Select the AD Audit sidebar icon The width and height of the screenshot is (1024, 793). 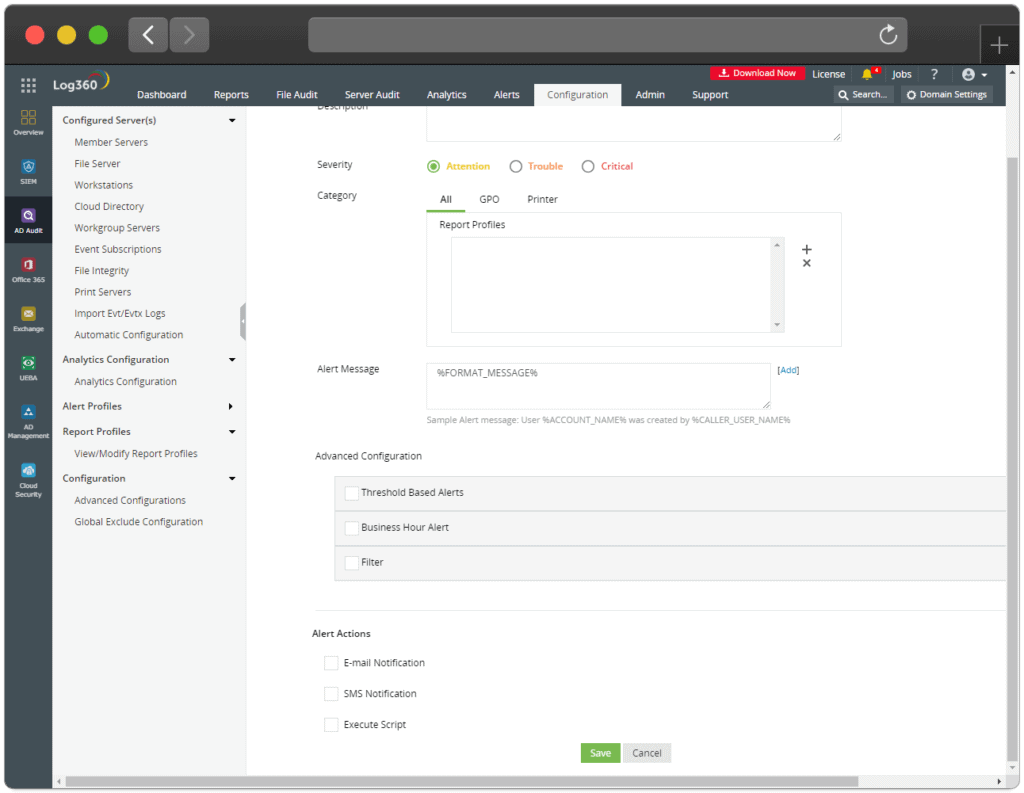tap(28, 221)
